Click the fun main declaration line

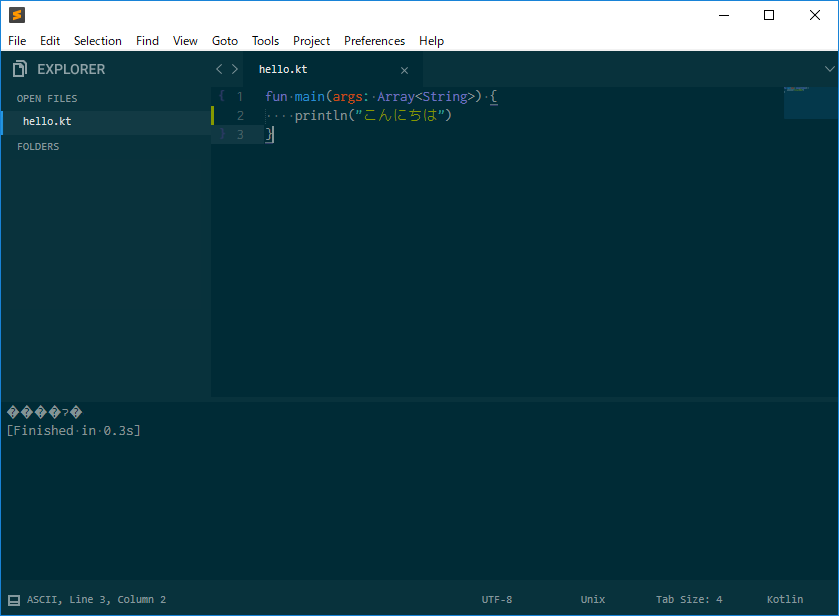pyautogui.click(x=382, y=97)
